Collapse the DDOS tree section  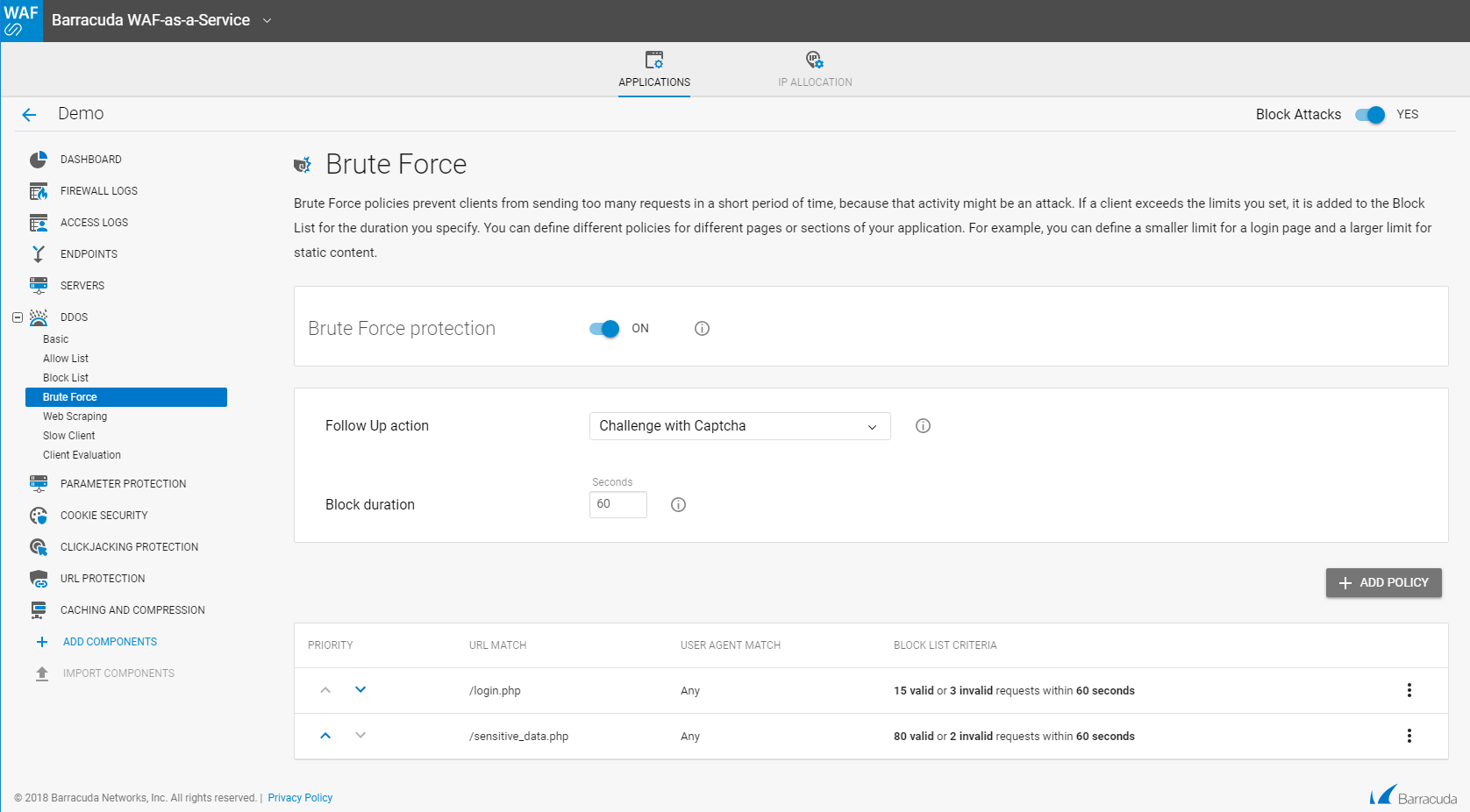click(x=18, y=317)
